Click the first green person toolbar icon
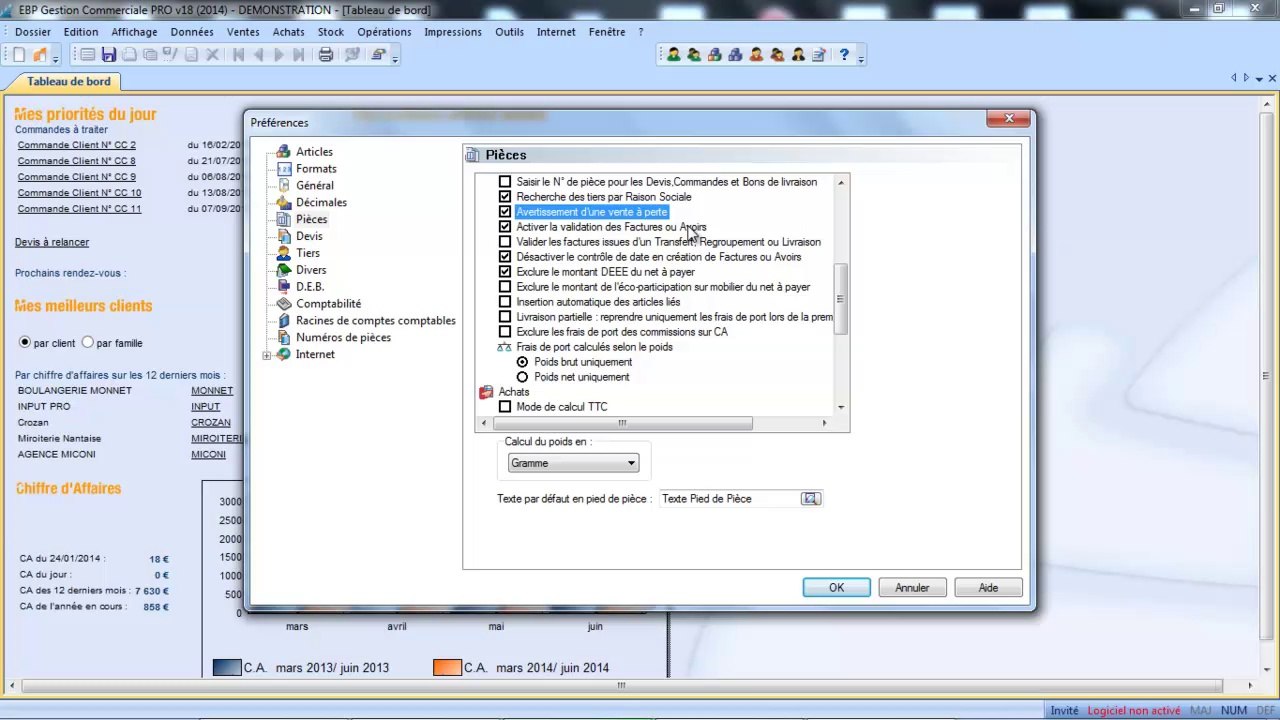The height and width of the screenshot is (720, 1280). pyautogui.click(x=674, y=55)
